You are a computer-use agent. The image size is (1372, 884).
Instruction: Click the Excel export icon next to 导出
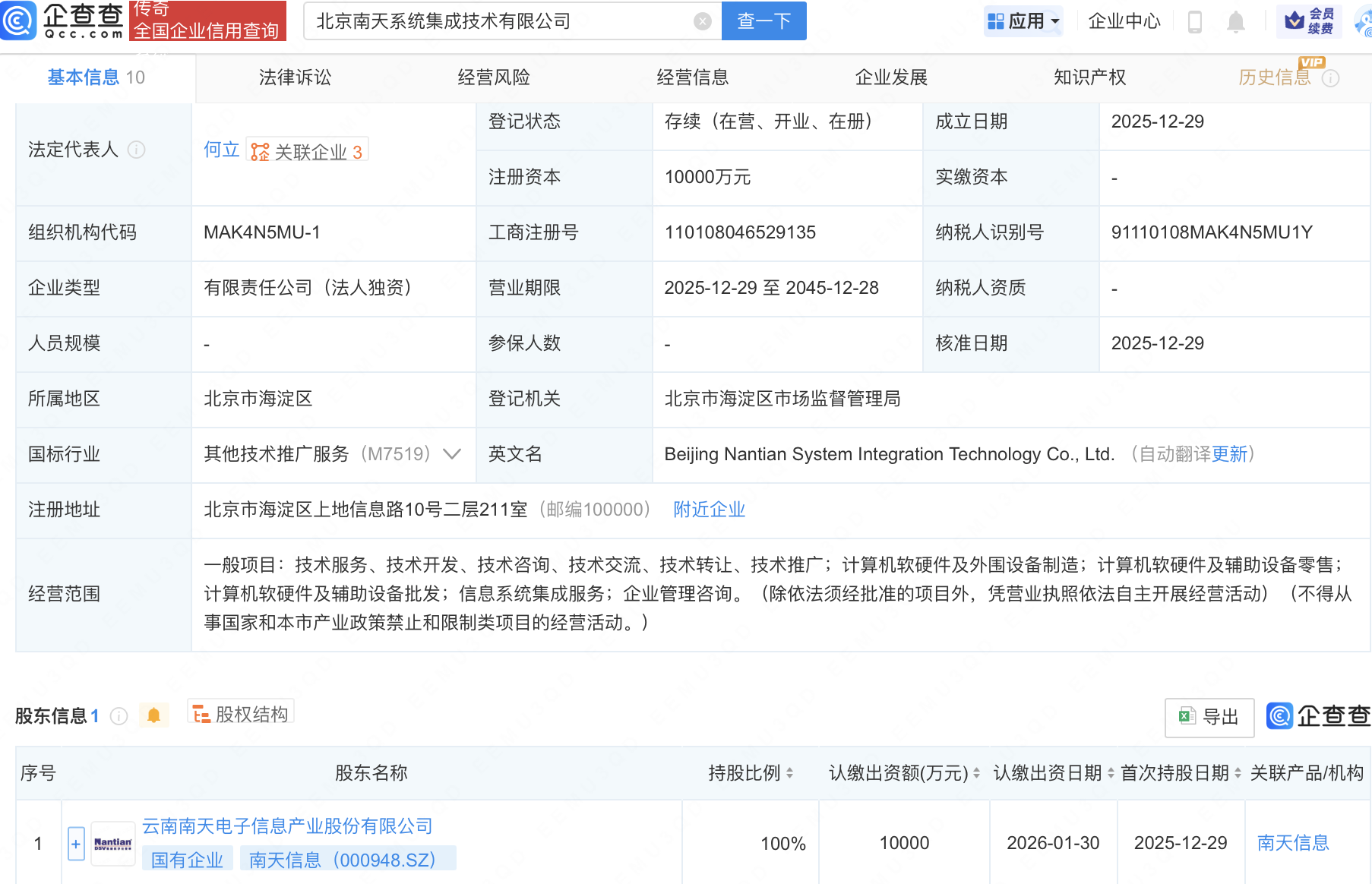click(x=1187, y=717)
